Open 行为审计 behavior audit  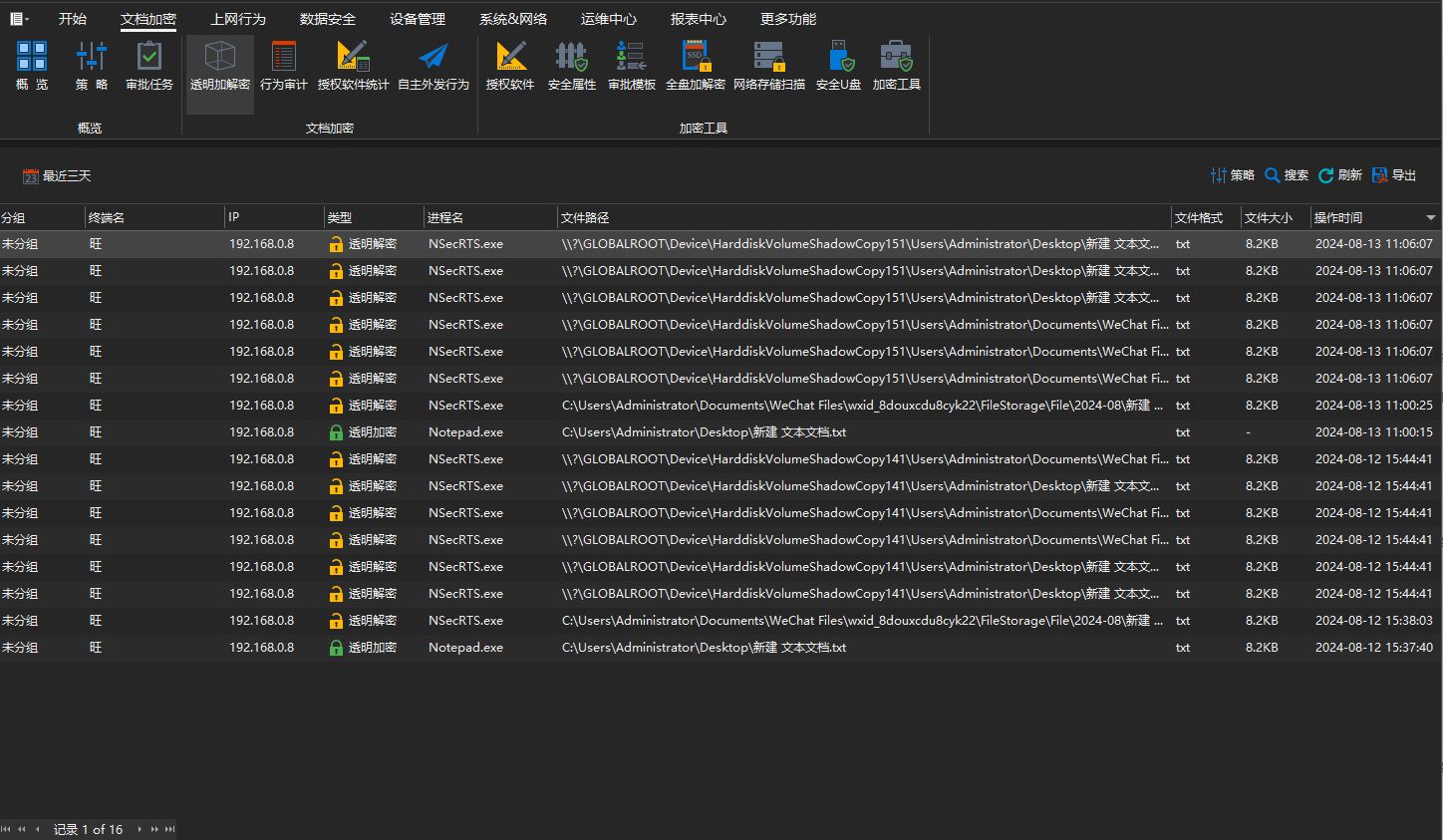284,66
